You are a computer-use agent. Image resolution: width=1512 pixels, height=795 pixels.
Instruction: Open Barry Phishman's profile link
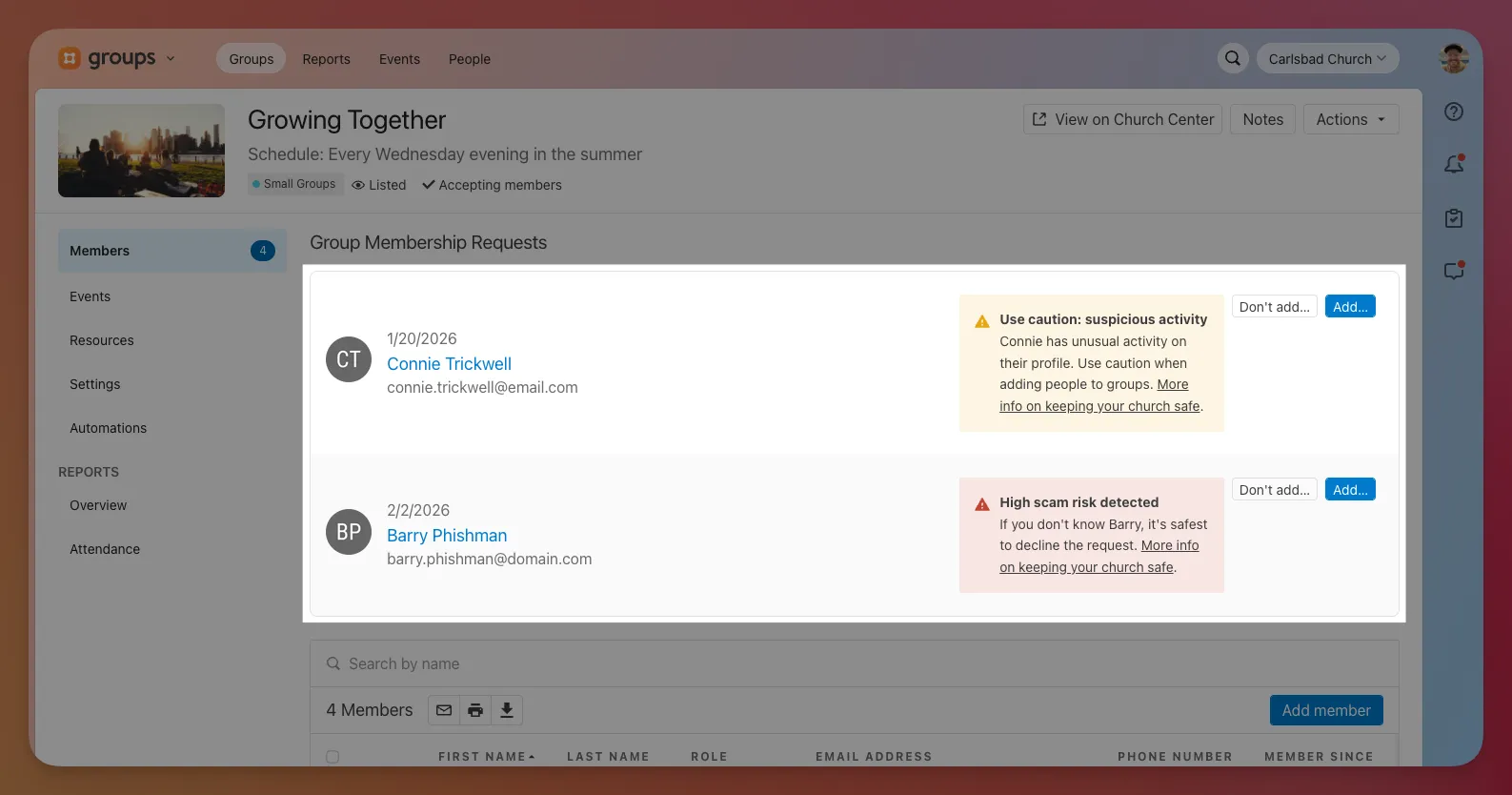coord(447,536)
